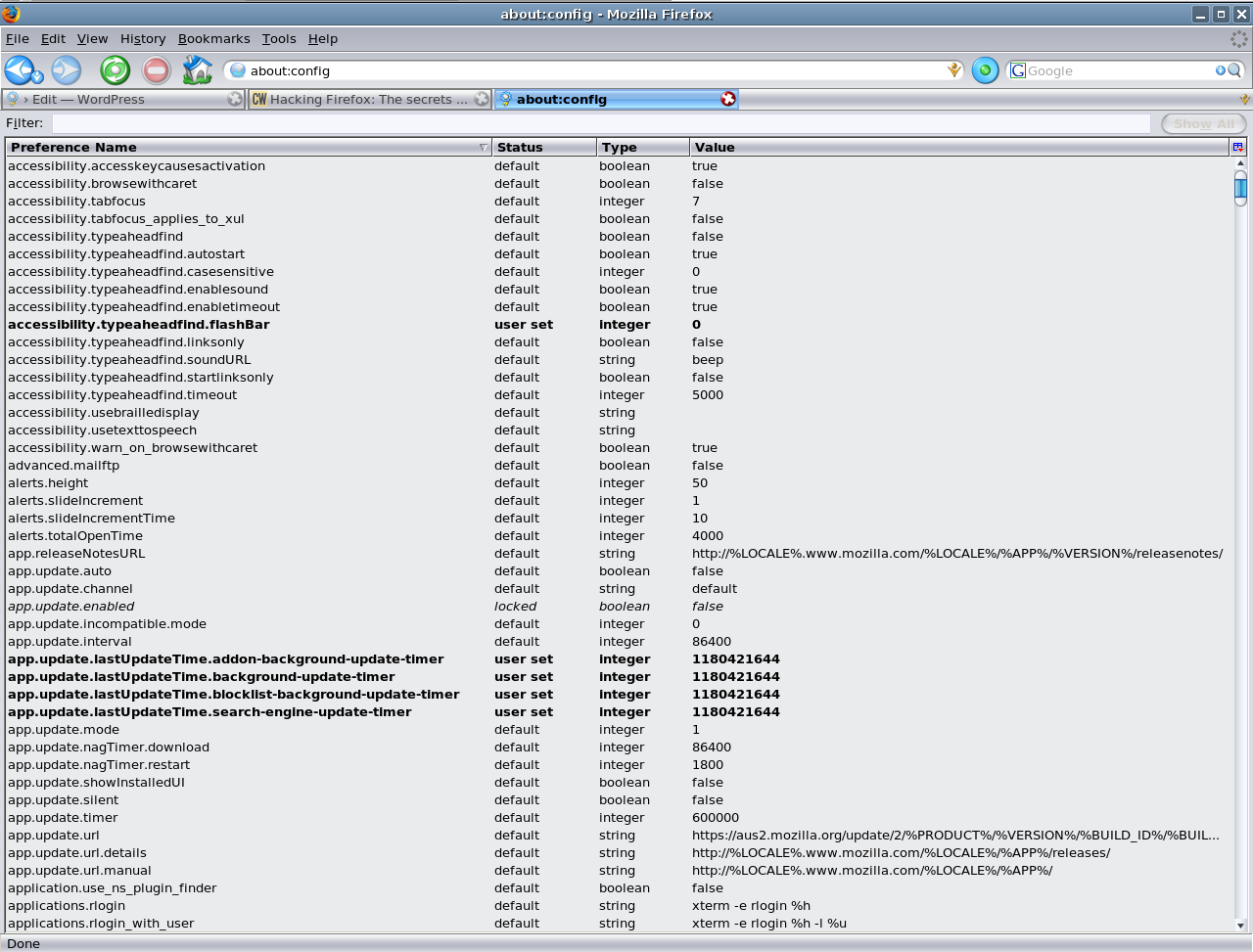Click the Done status bar text
This screenshot has width=1253, height=952.
23,943
